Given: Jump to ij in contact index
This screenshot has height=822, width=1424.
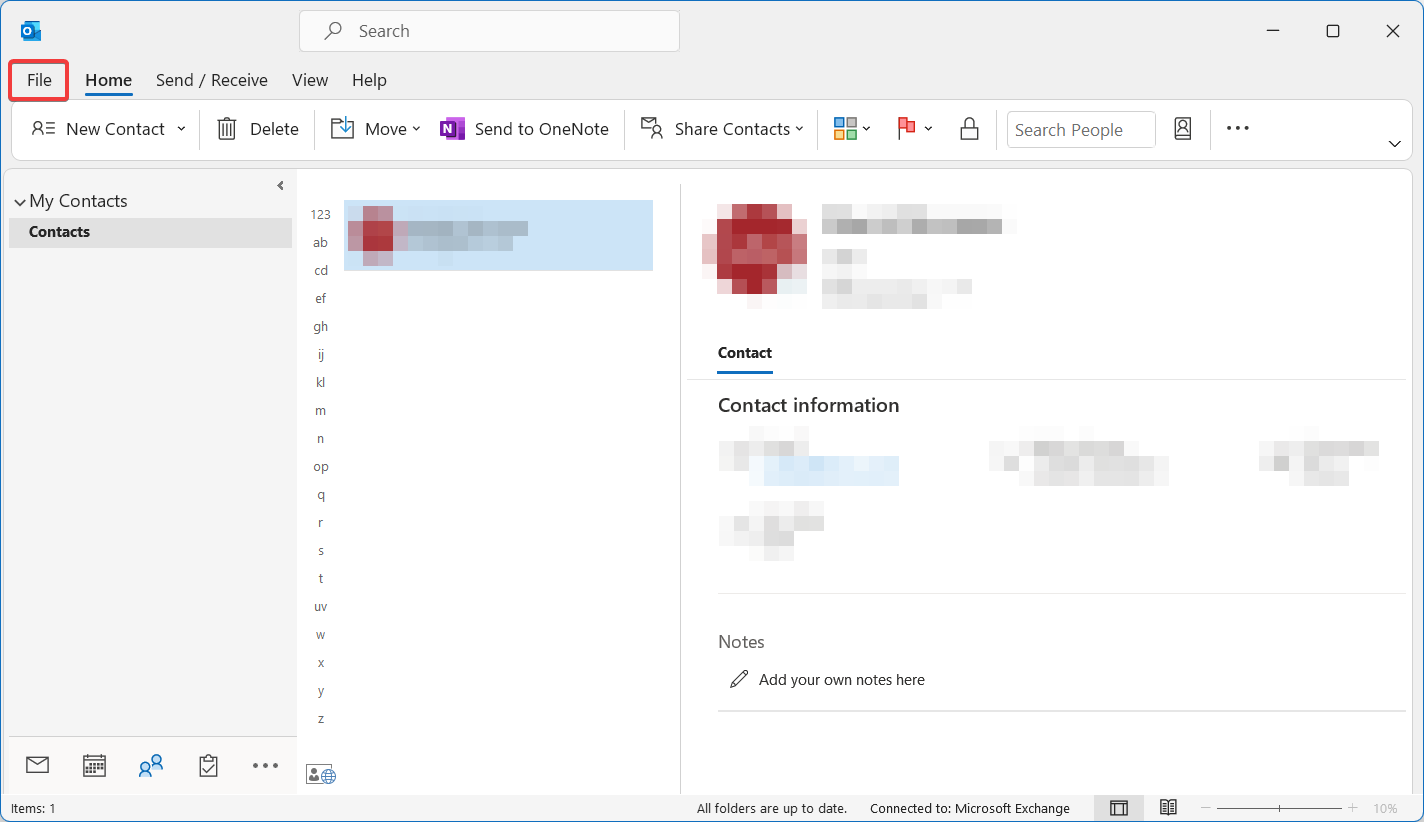Looking at the screenshot, I should coord(320,355).
